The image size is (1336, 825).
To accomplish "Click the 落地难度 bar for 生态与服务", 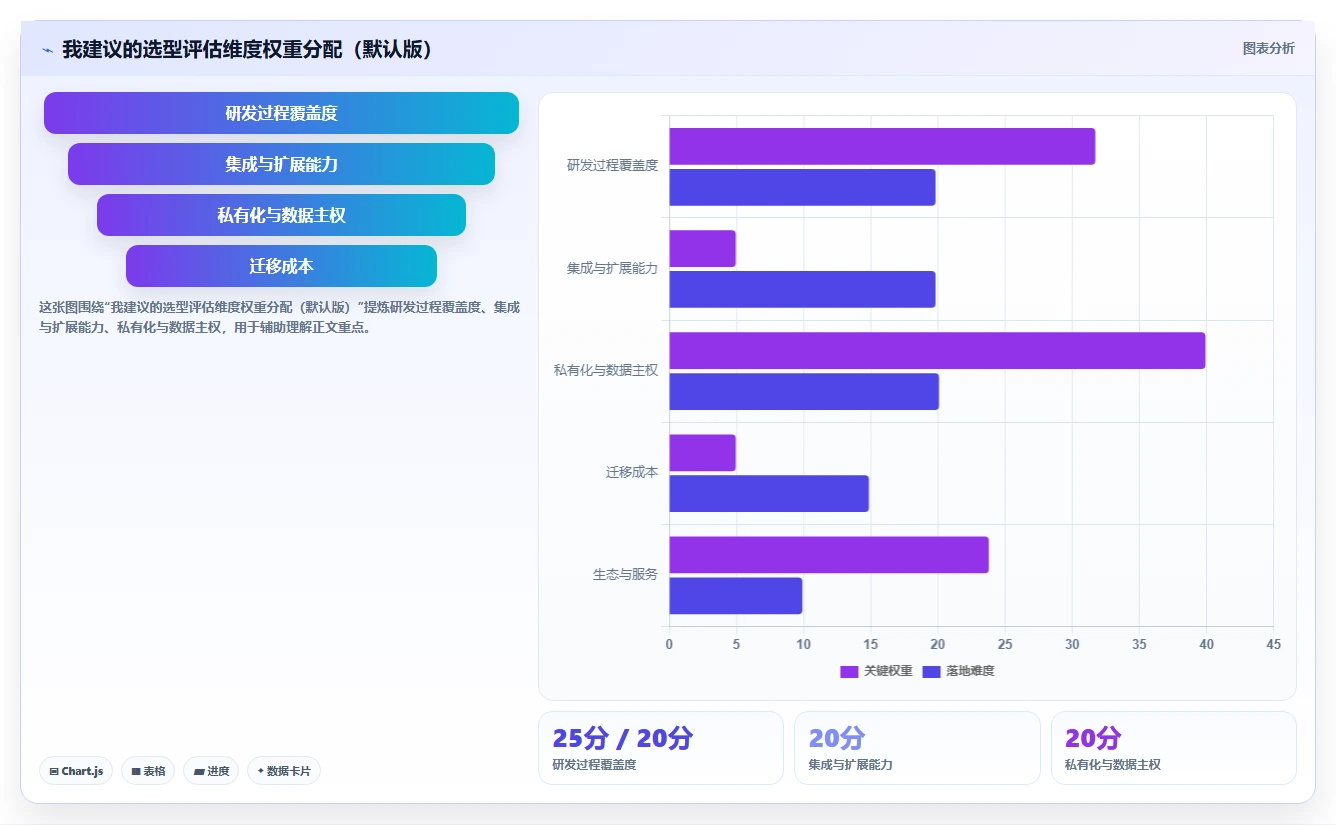I will click(735, 595).
